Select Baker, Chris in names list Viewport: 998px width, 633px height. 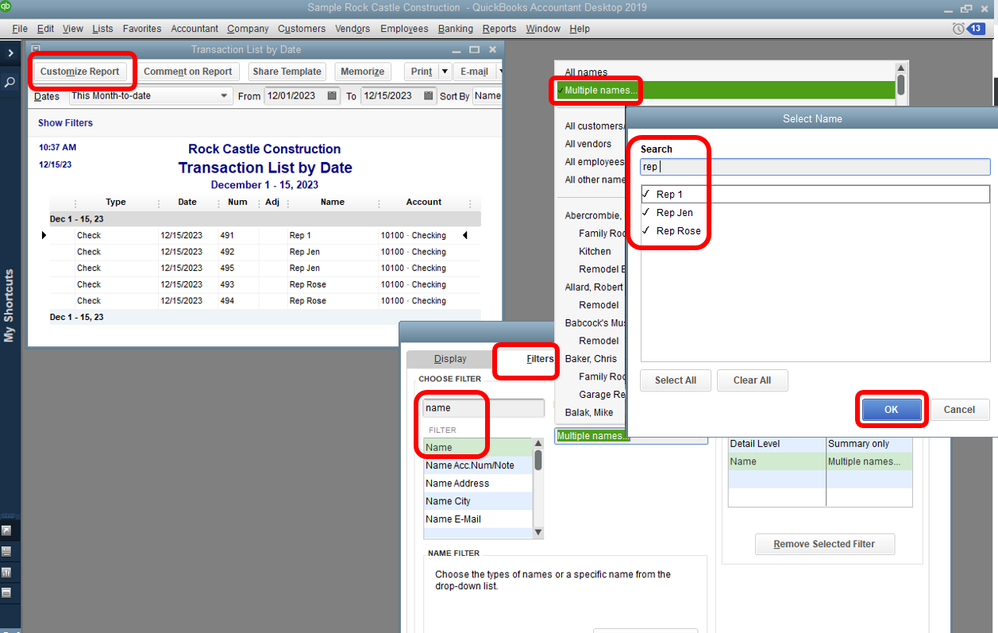point(591,359)
